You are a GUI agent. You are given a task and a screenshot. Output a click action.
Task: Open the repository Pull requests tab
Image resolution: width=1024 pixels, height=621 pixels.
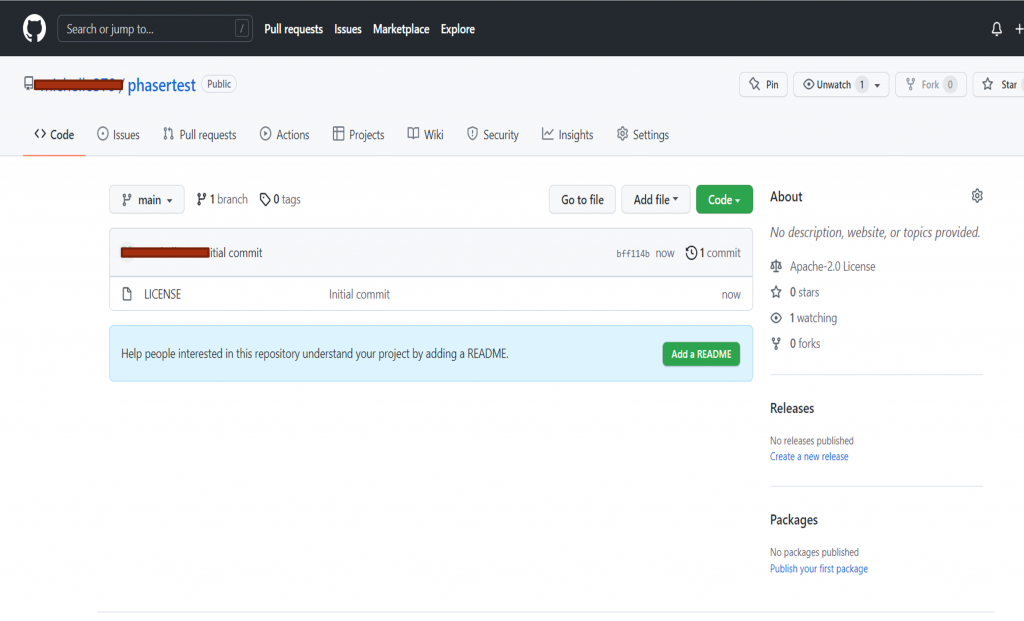[x=200, y=135]
